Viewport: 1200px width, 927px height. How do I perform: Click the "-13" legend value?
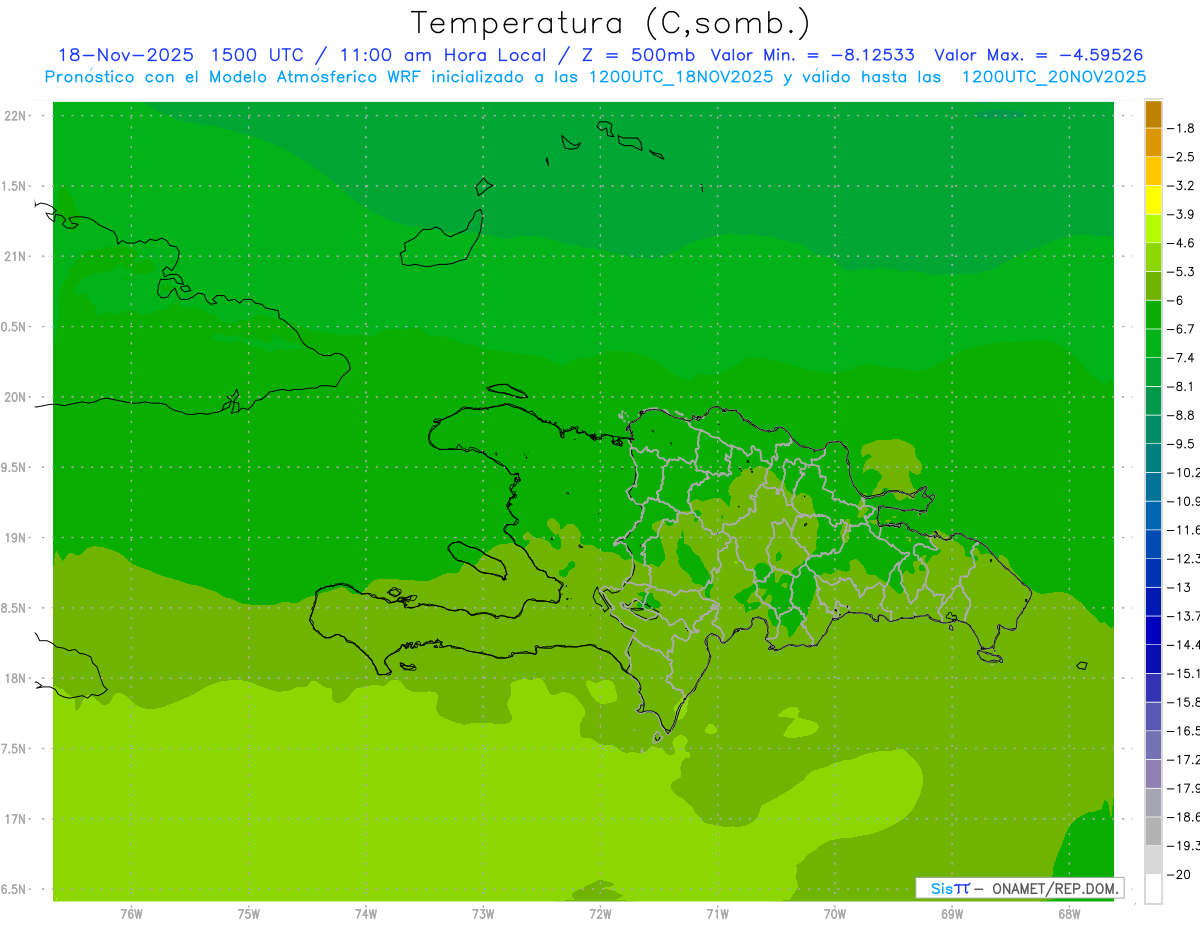tap(1178, 587)
